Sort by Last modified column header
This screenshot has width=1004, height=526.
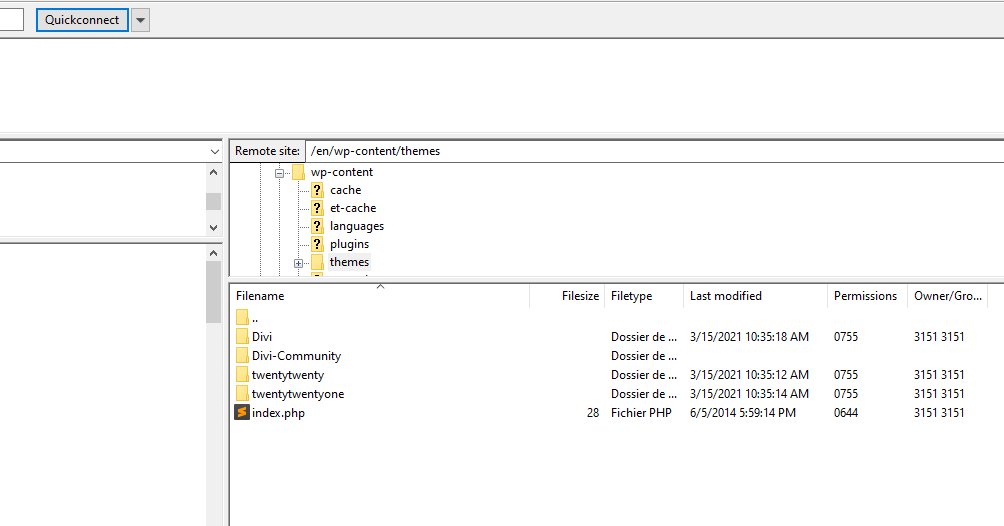click(726, 296)
